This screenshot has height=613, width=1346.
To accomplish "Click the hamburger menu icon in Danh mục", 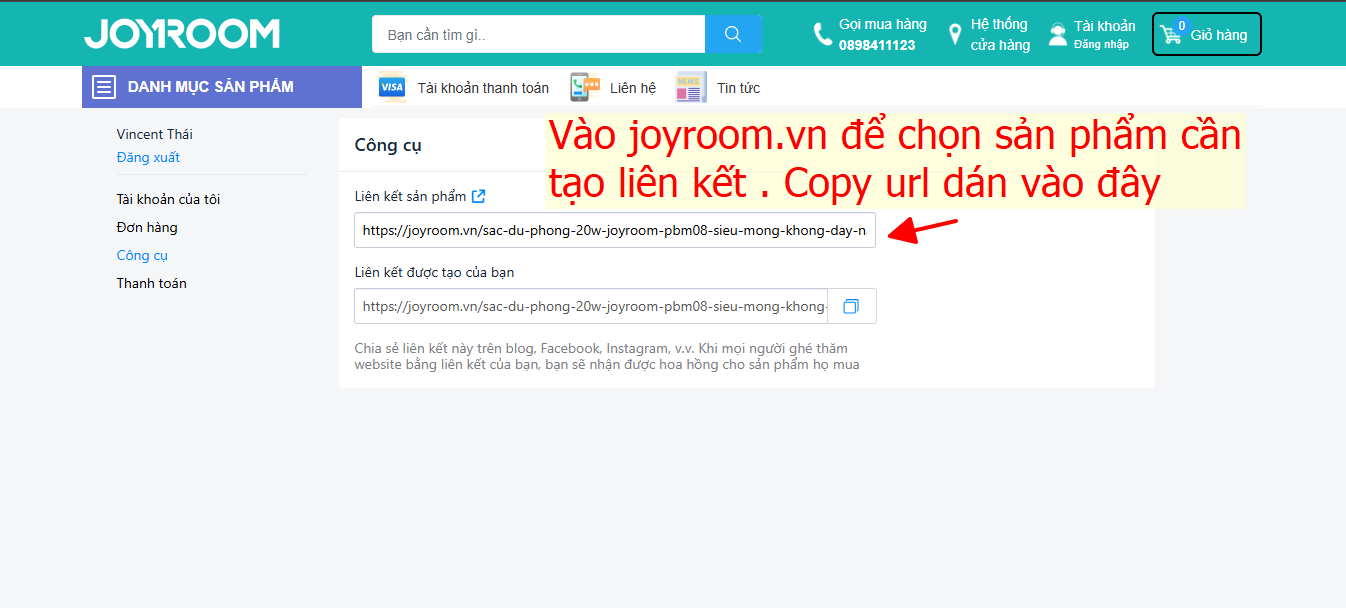I will (104, 87).
